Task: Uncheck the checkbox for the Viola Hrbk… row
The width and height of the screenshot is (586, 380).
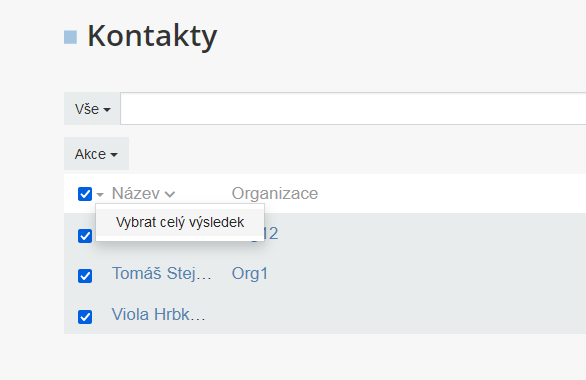Action: (x=85, y=317)
